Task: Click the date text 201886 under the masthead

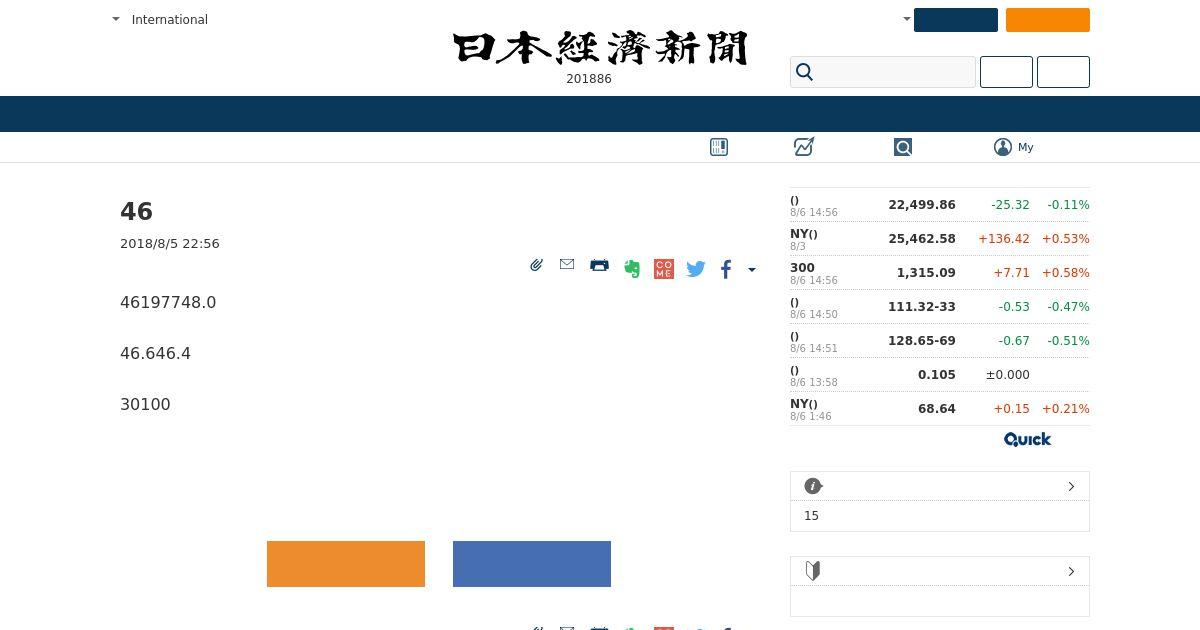Action: (x=589, y=79)
